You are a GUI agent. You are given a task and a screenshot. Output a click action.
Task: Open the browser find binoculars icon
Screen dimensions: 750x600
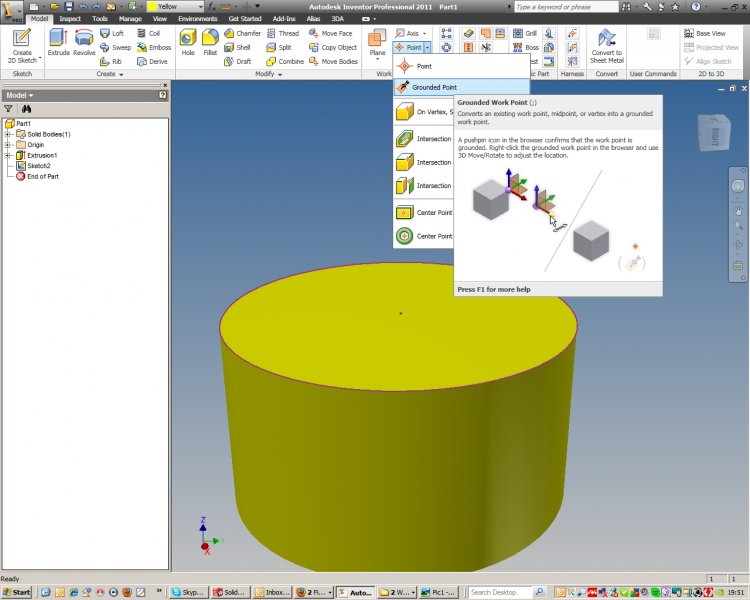[26, 109]
